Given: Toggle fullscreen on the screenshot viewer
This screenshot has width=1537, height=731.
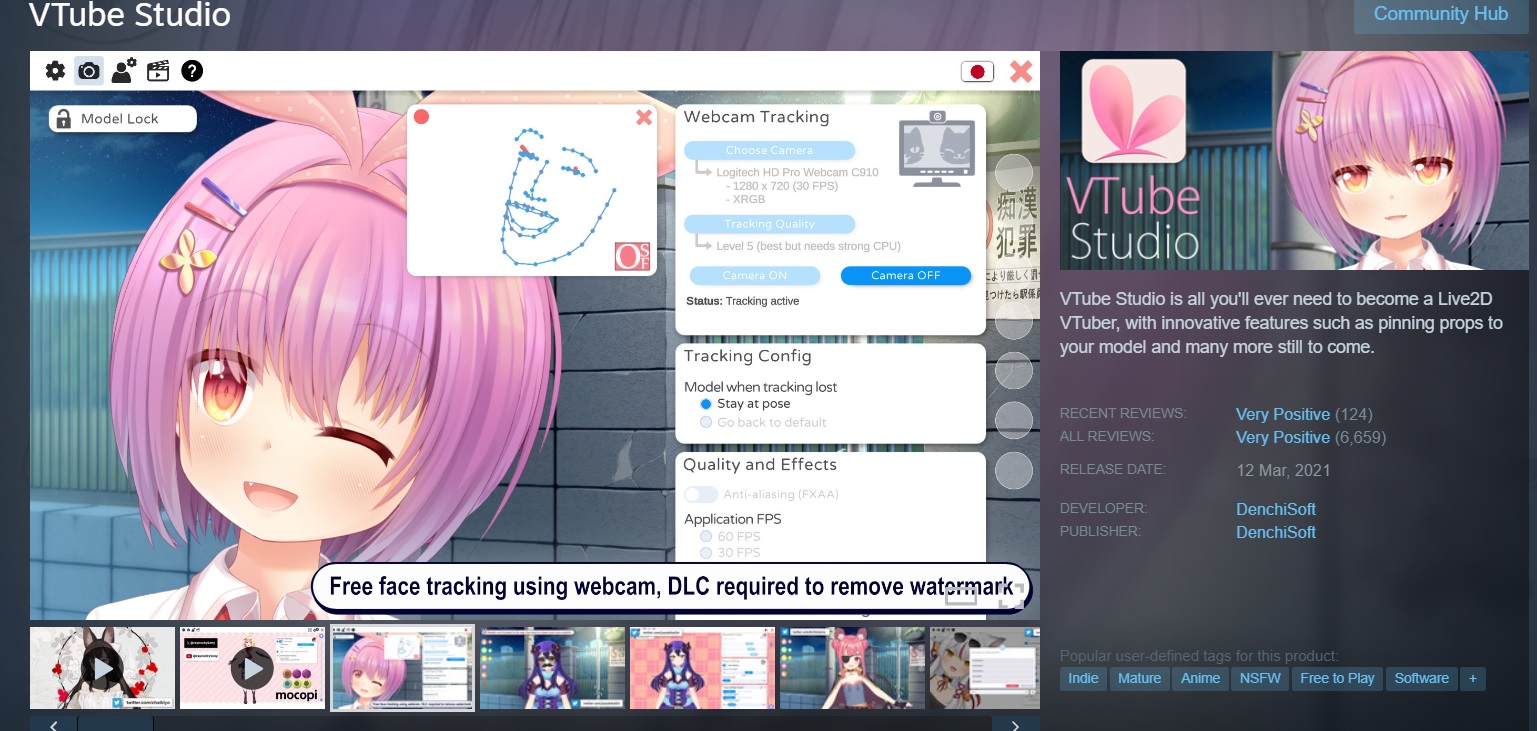Looking at the screenshot, I should [1011, 595].
